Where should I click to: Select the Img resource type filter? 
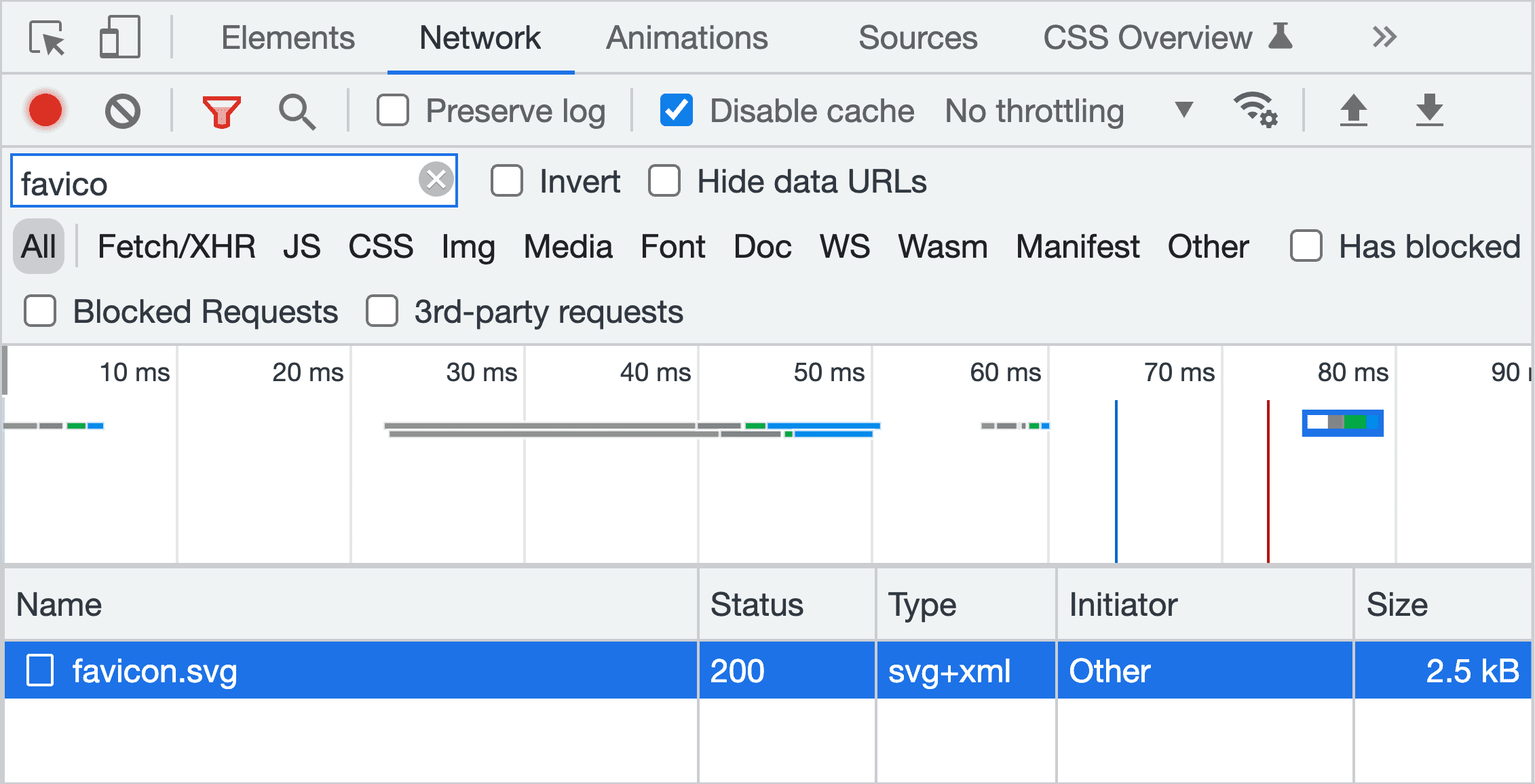(x=467, y=246)
